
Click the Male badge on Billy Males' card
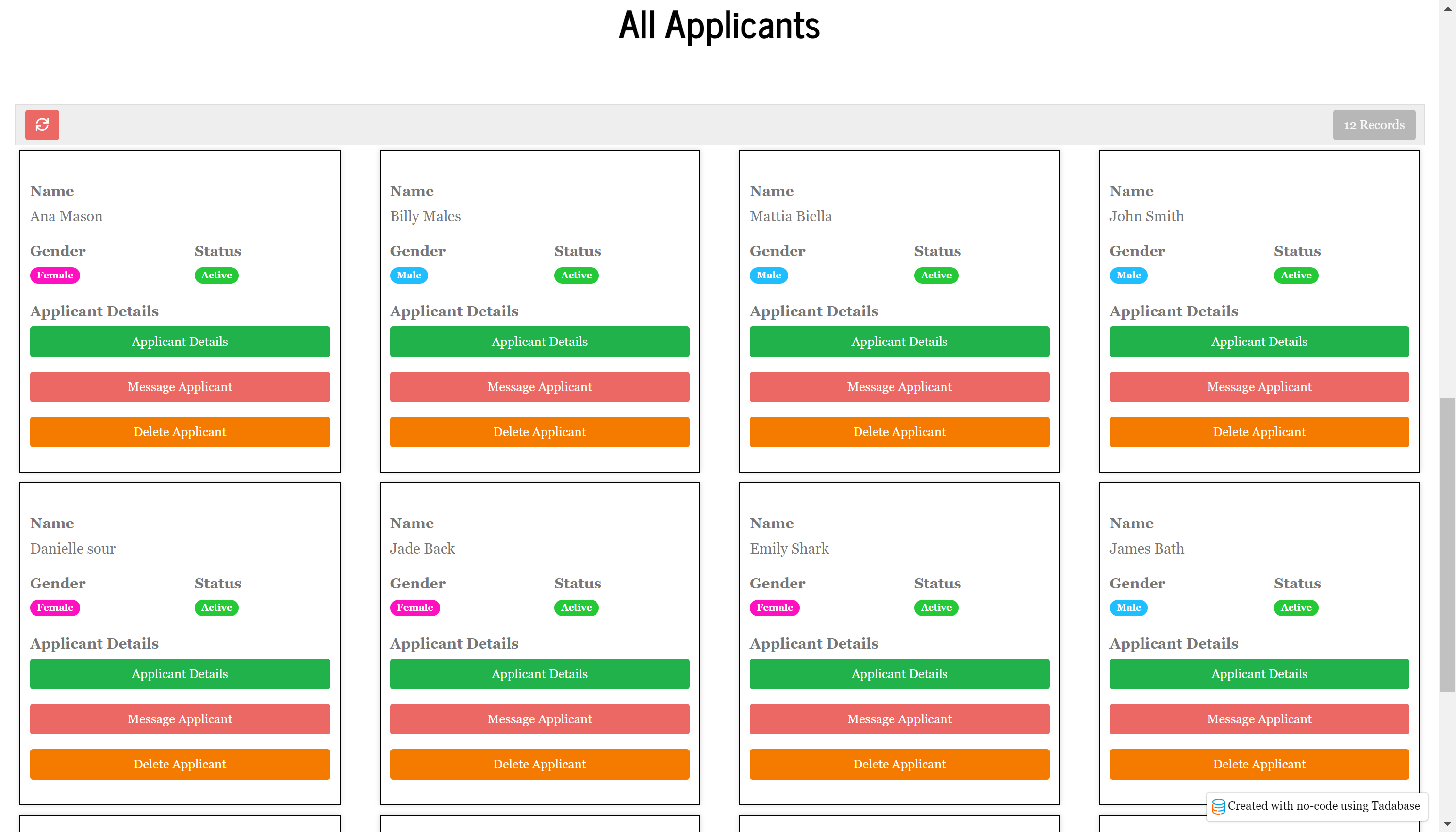click(x=409, y=276)
